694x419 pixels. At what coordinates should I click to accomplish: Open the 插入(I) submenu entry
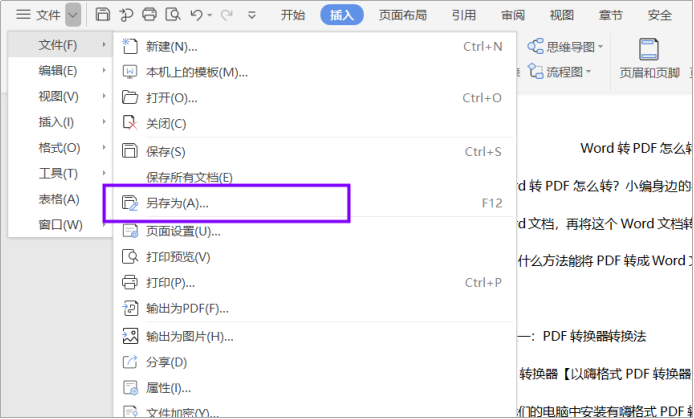[x=60, y=122]
